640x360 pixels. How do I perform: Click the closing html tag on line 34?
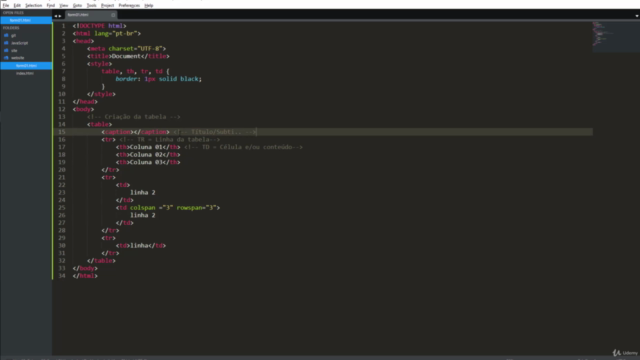coord(85,276)
